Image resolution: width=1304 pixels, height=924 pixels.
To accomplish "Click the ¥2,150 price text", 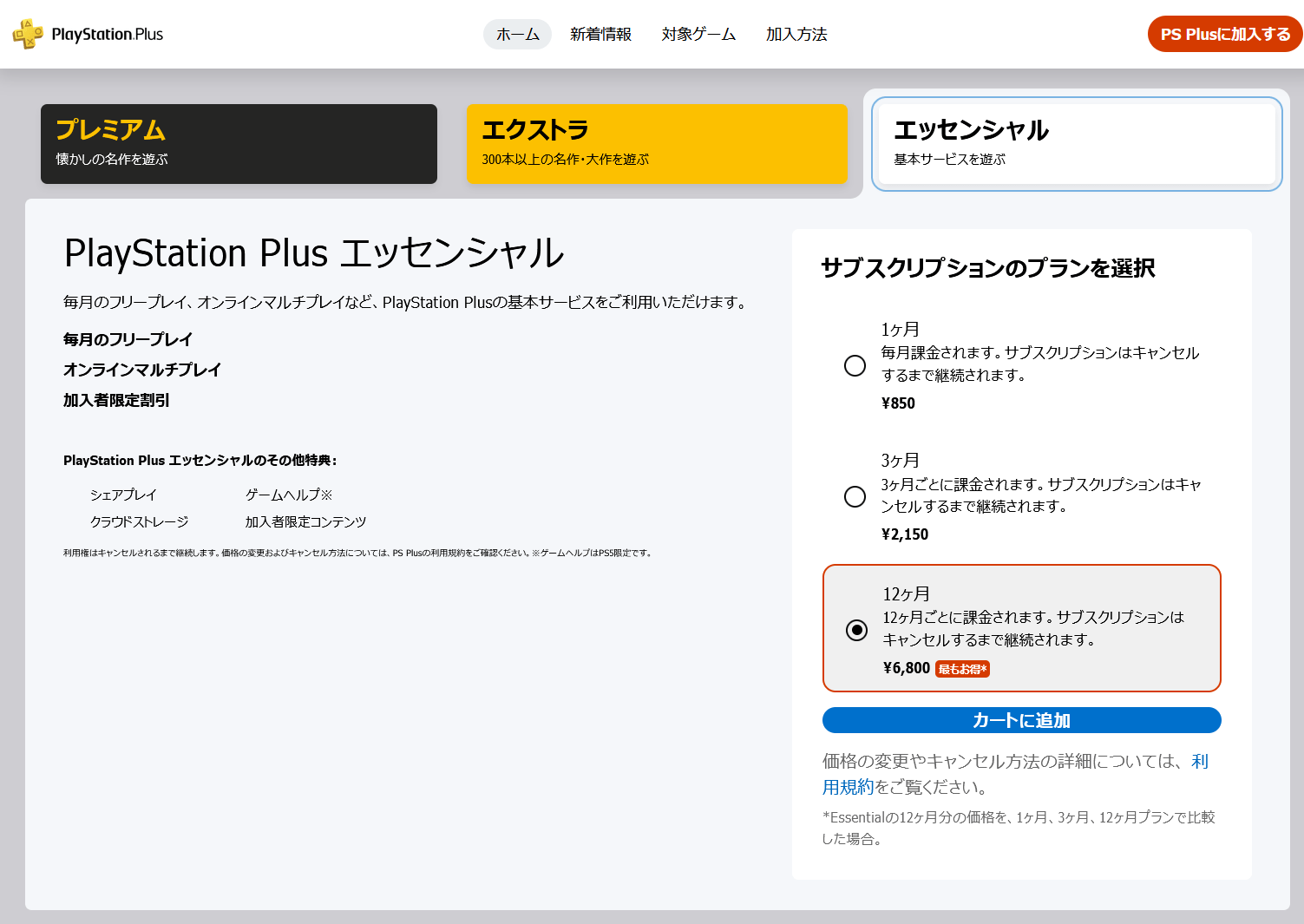I will 905,534.
